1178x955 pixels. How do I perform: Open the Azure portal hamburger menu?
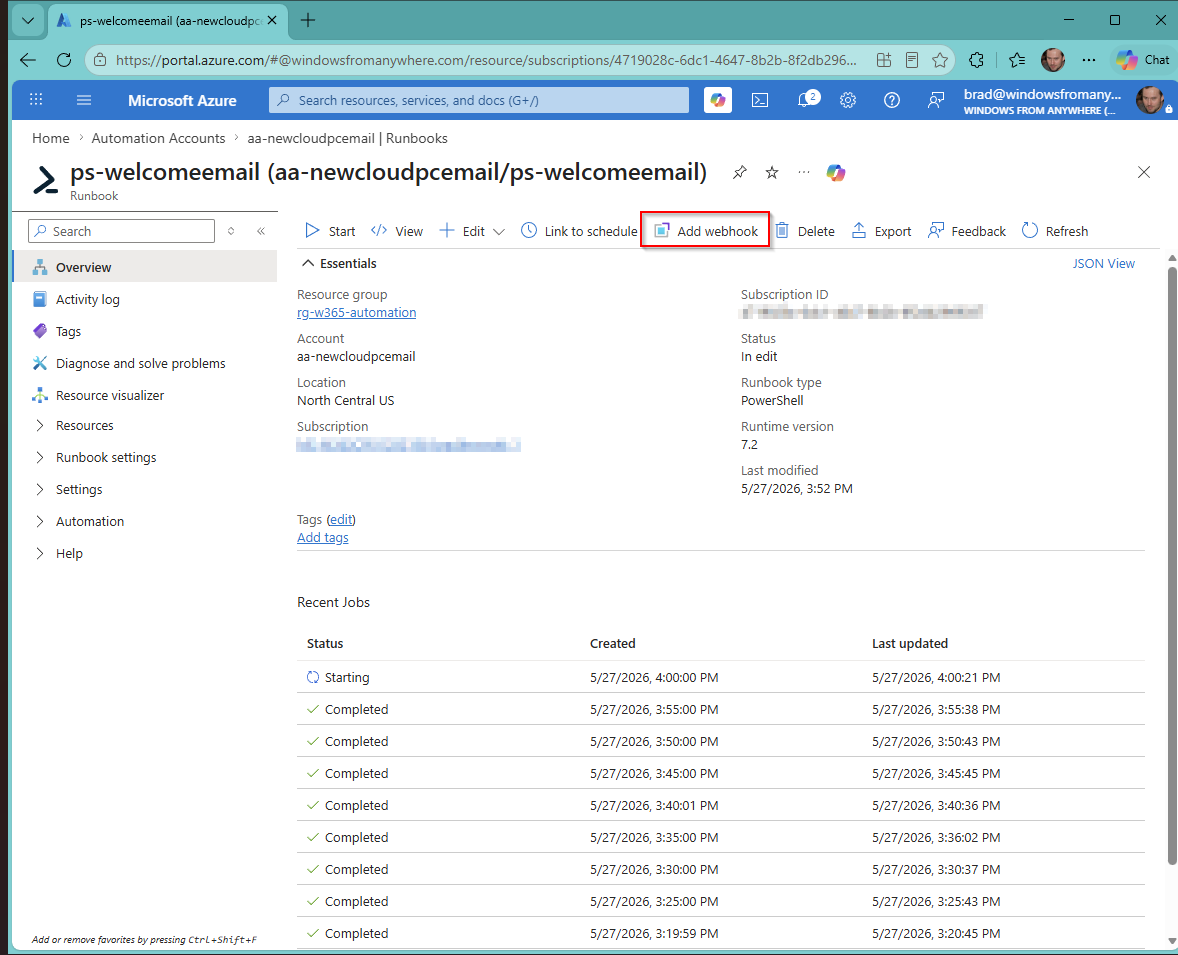point(84,100)
